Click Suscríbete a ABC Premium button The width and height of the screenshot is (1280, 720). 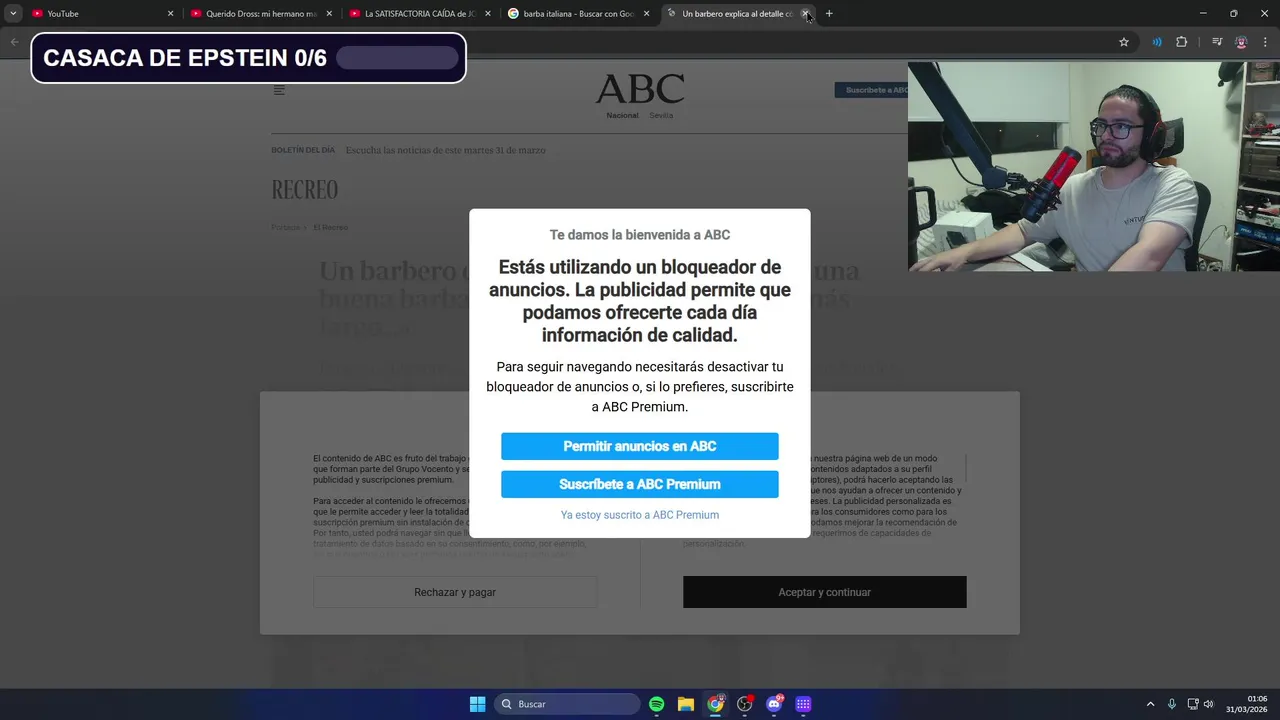(640, 484)
